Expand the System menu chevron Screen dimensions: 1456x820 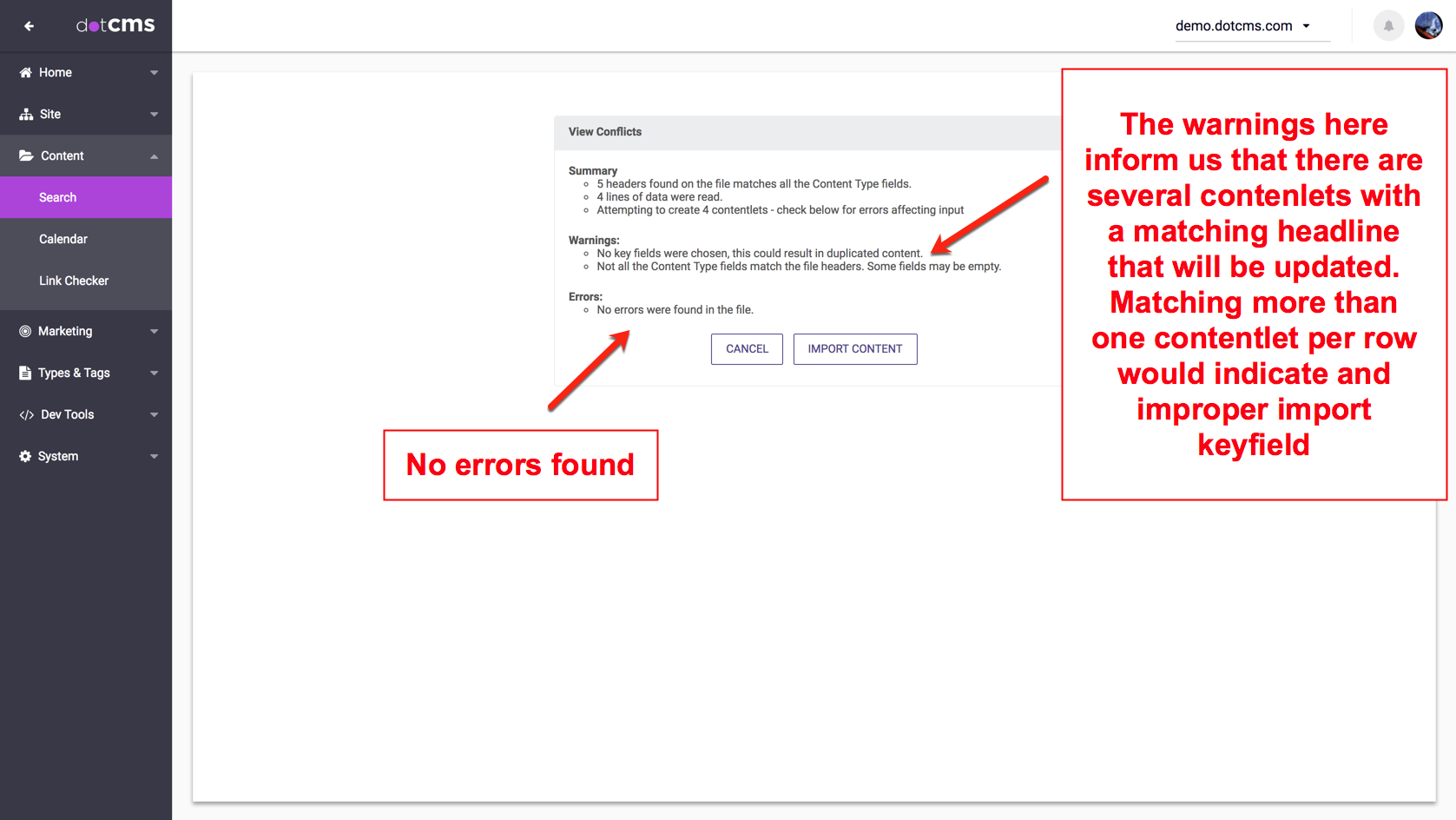coord(154,457)
